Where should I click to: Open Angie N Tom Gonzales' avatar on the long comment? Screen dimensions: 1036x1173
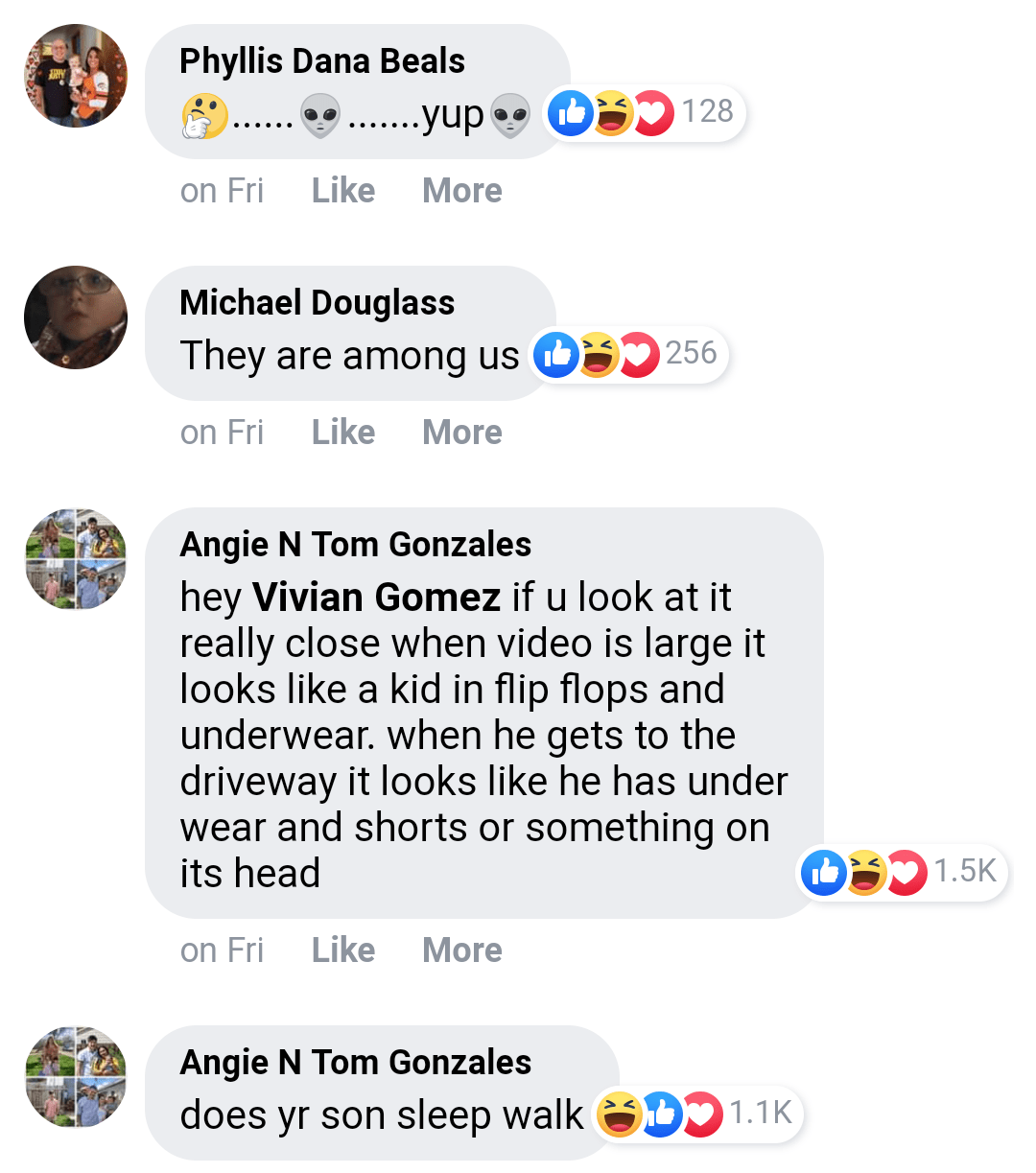76,559
